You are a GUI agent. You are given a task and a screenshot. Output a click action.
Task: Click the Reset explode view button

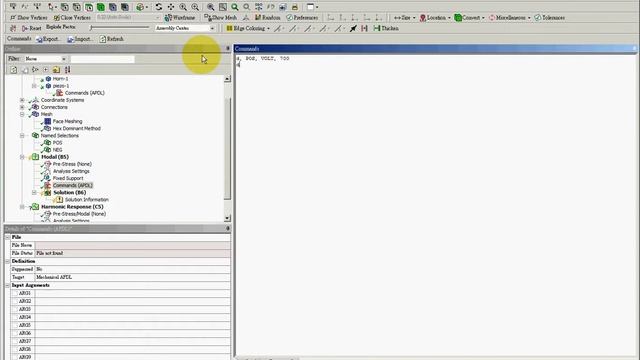pos(31,28)
